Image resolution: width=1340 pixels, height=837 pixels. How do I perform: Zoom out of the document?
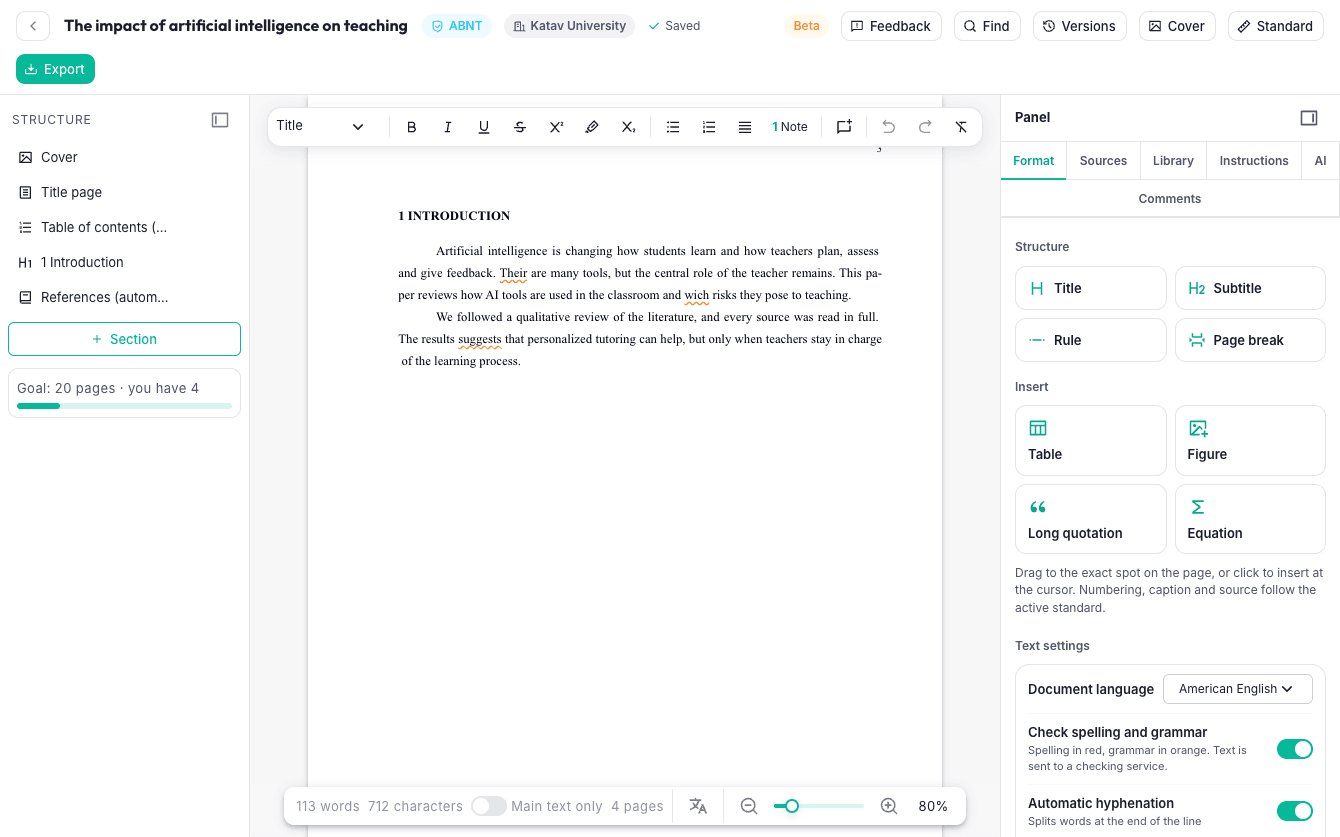(748, 806)
